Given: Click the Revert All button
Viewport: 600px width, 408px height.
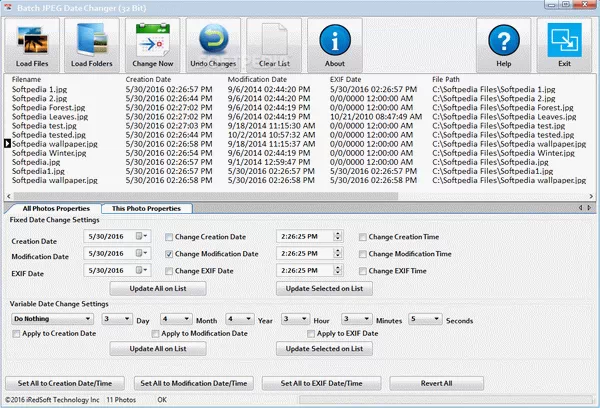Looking at the screenshot, I should pyautogui.click(x=437, y=383).
